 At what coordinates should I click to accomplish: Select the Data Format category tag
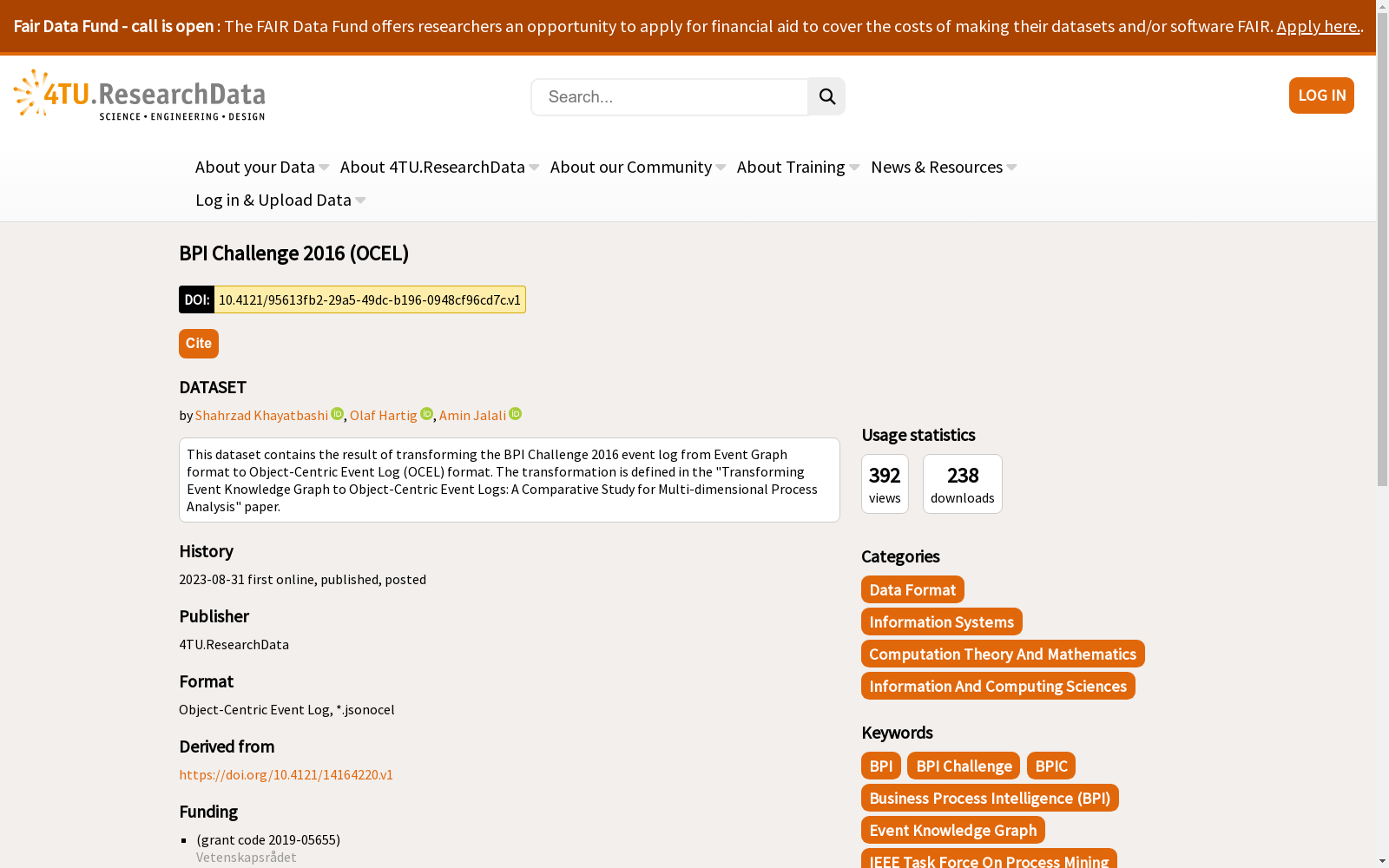912,589
